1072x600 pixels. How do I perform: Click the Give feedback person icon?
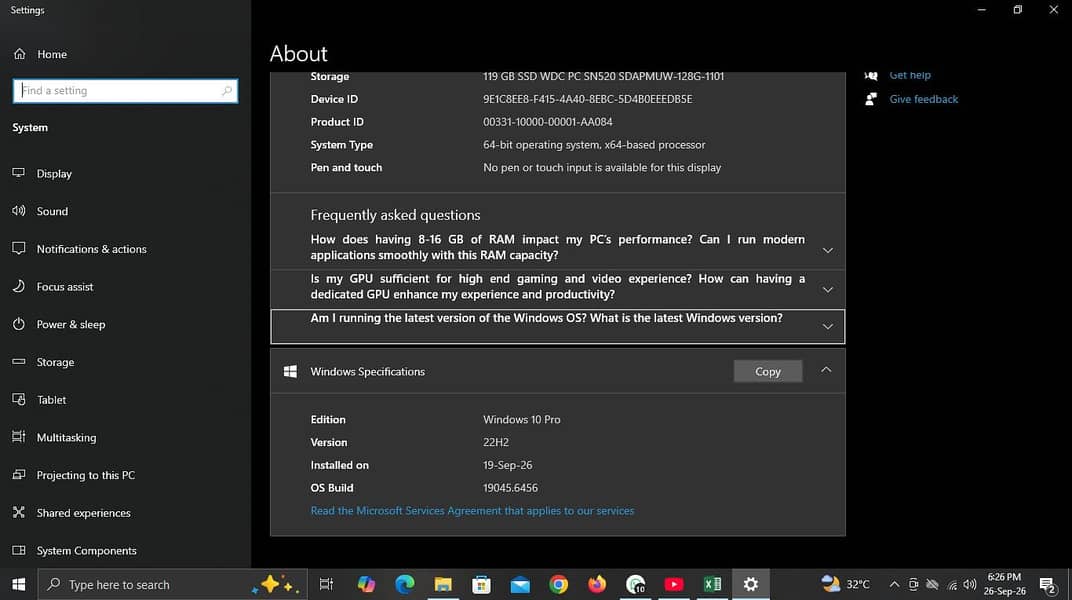point(871,99)
